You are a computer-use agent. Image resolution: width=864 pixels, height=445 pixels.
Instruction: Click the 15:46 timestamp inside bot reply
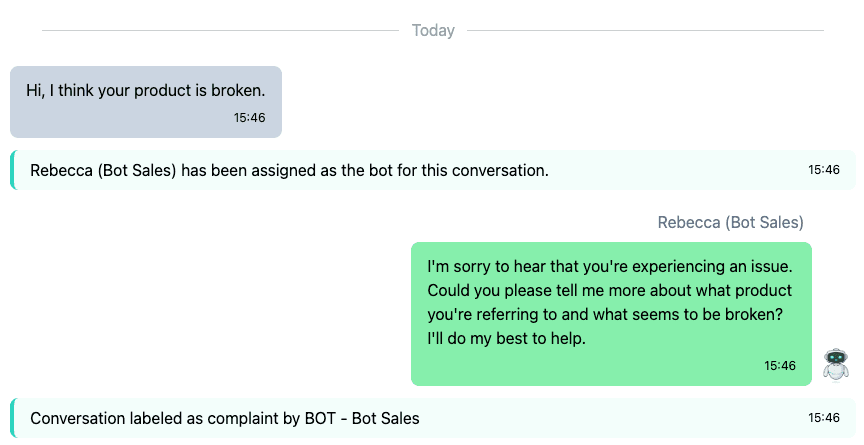click(x=780, y=365)
